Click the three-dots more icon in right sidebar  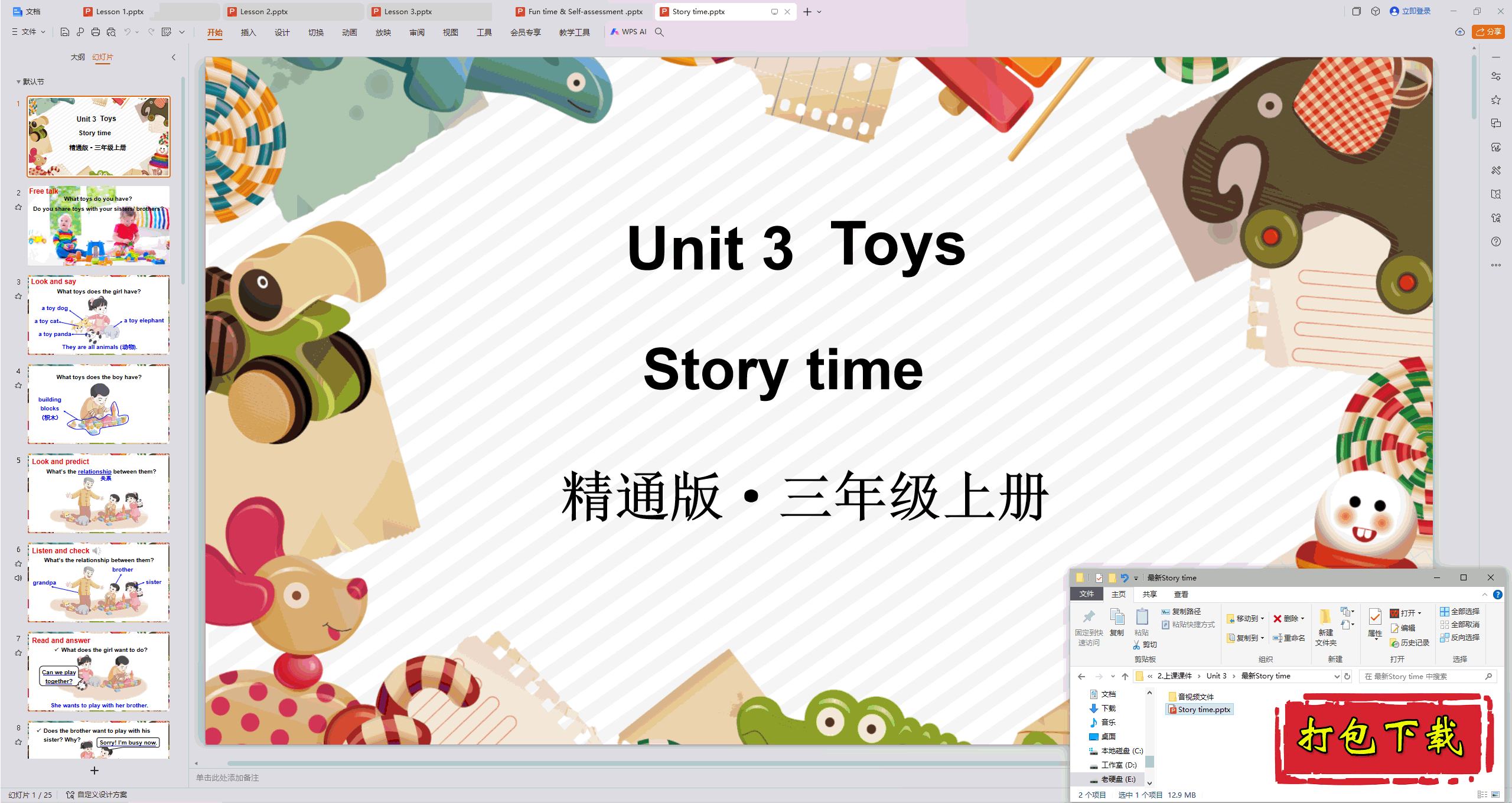[1496, 265]
